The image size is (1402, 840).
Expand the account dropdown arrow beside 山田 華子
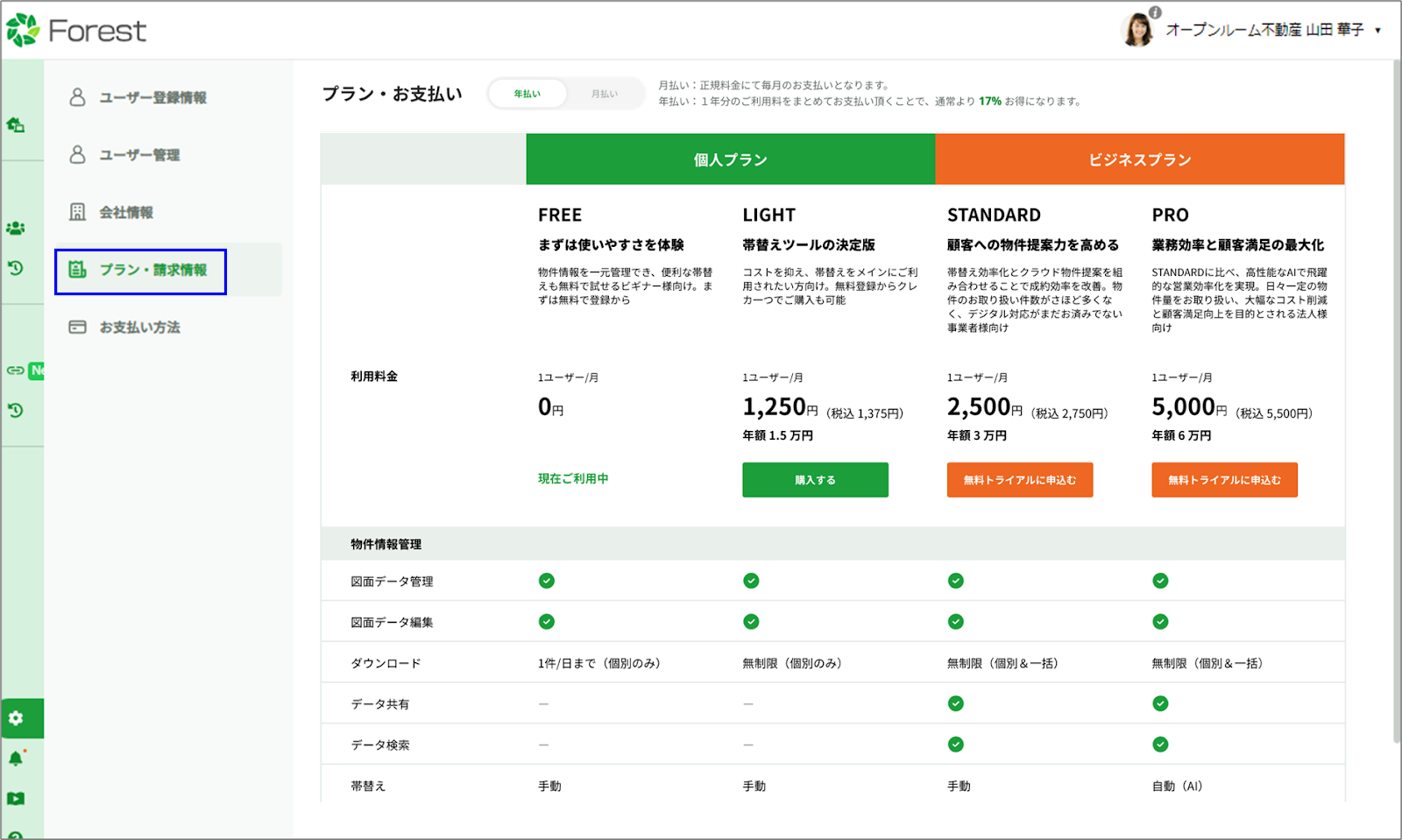(1378, 31)
